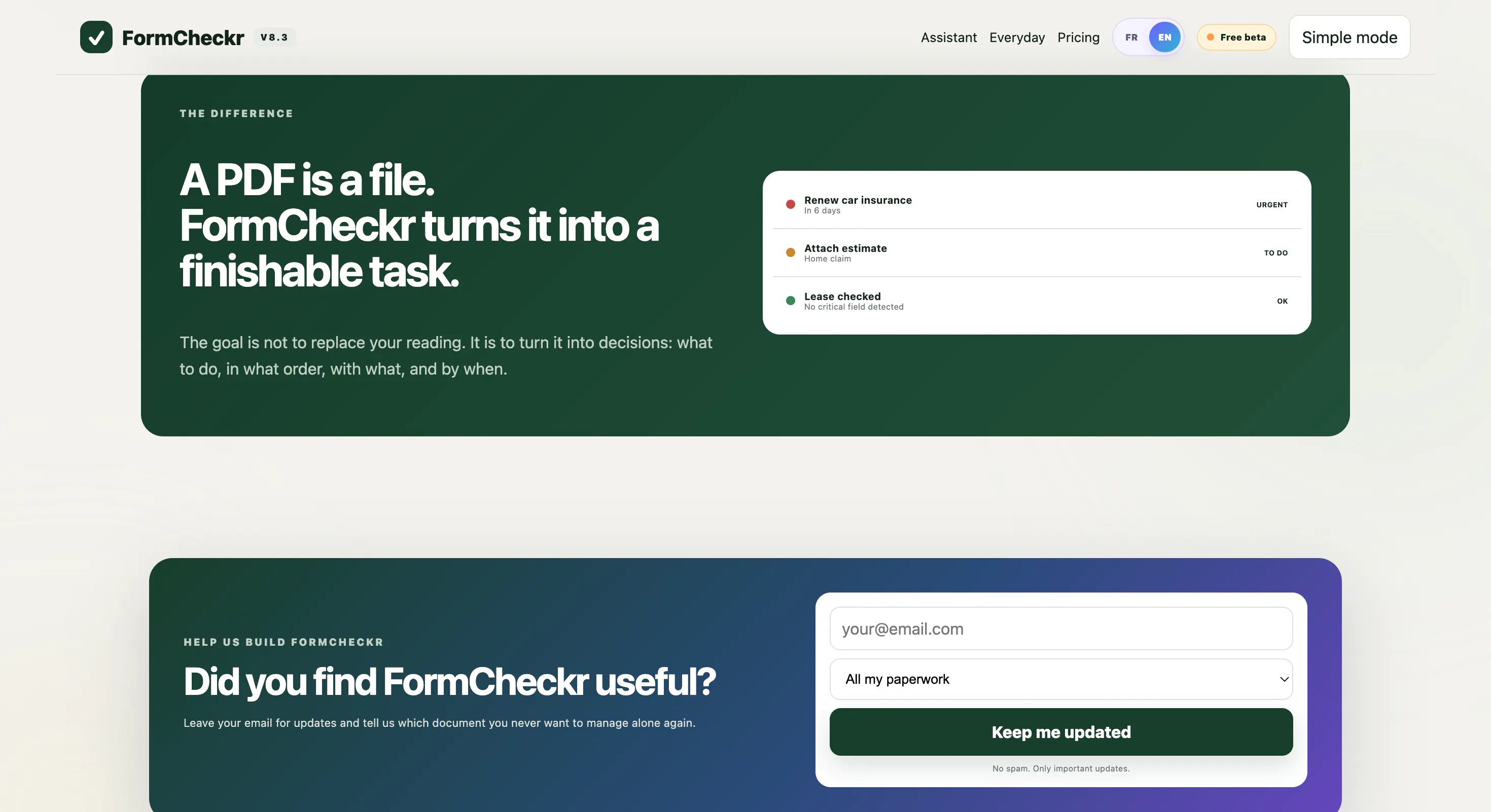Screen dimensions: 1491x812
Task: Enable Simple mode
Action: [x=1349, y=37]
